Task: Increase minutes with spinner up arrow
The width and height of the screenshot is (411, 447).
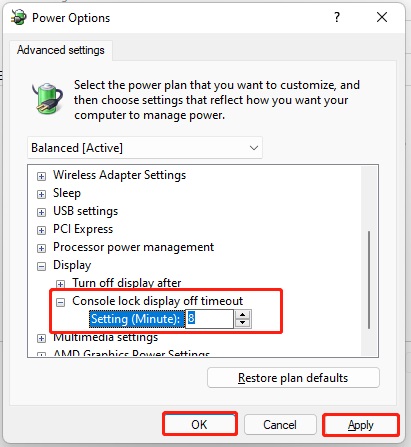Action: click(x=243, y=315)
